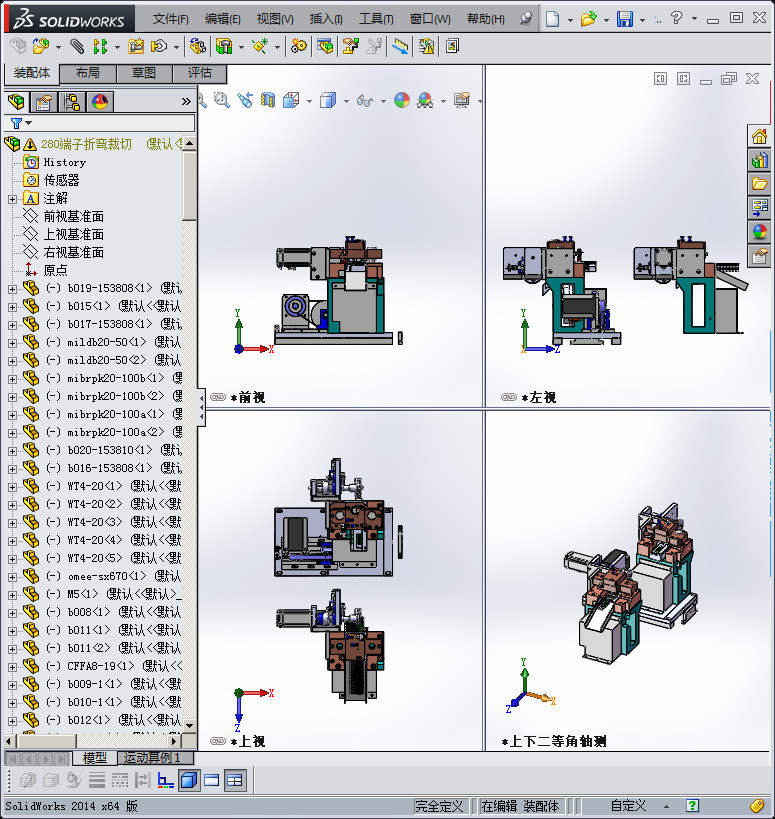Click the Linear Component Pattern icon
Viewport: 775px width, 819px height.
click(x=99, y=46)
